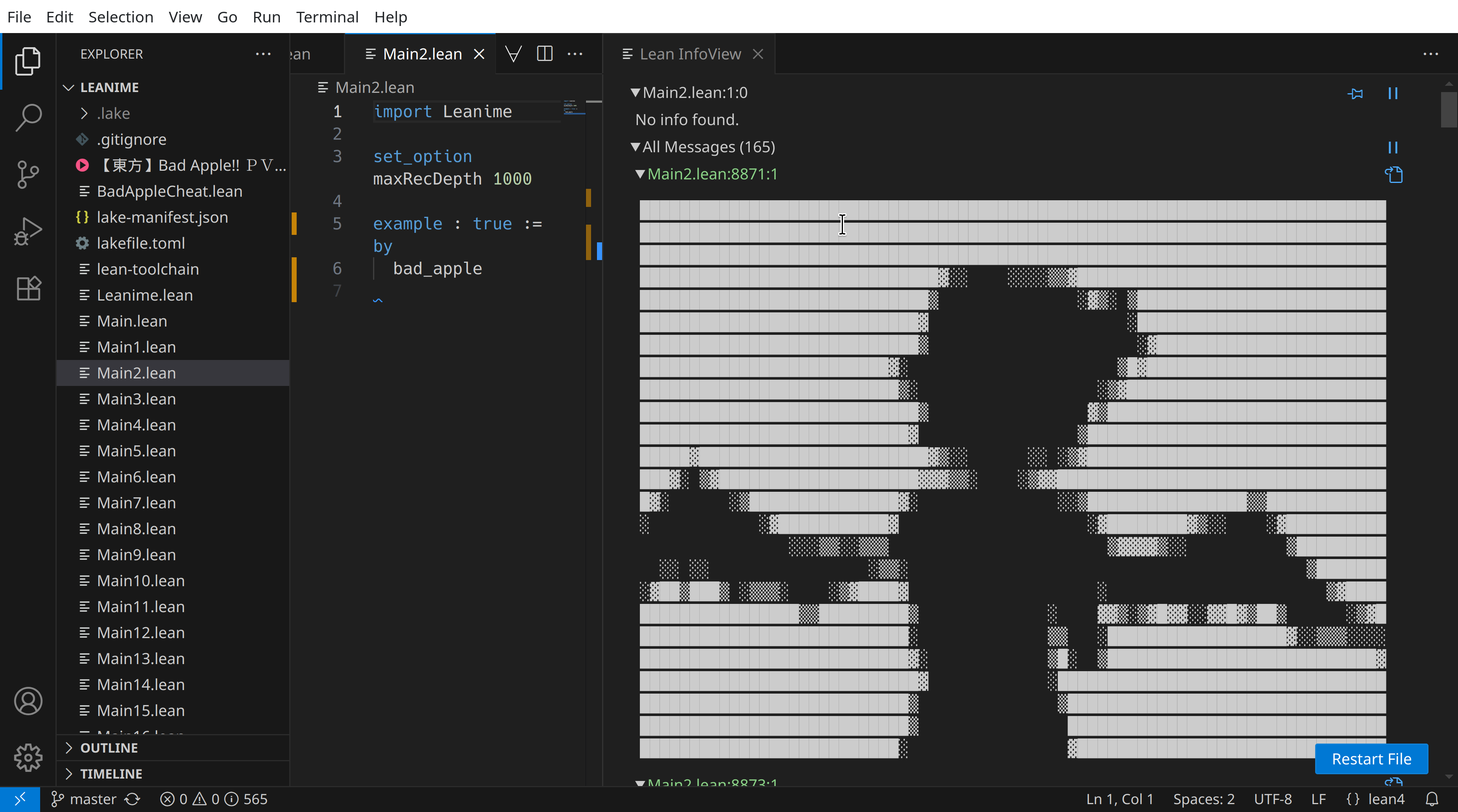
Task: Open the Bad Apple!! PV video file
Action: (x=173, y=165)
